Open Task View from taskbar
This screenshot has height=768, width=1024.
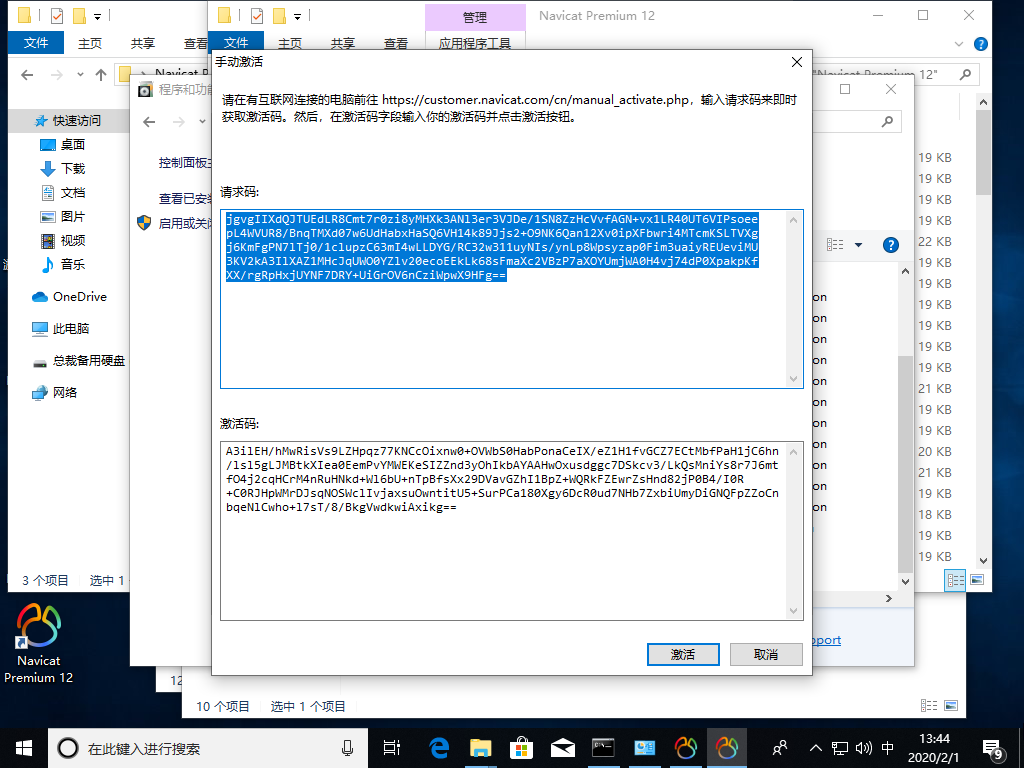(x=392, y=748)
